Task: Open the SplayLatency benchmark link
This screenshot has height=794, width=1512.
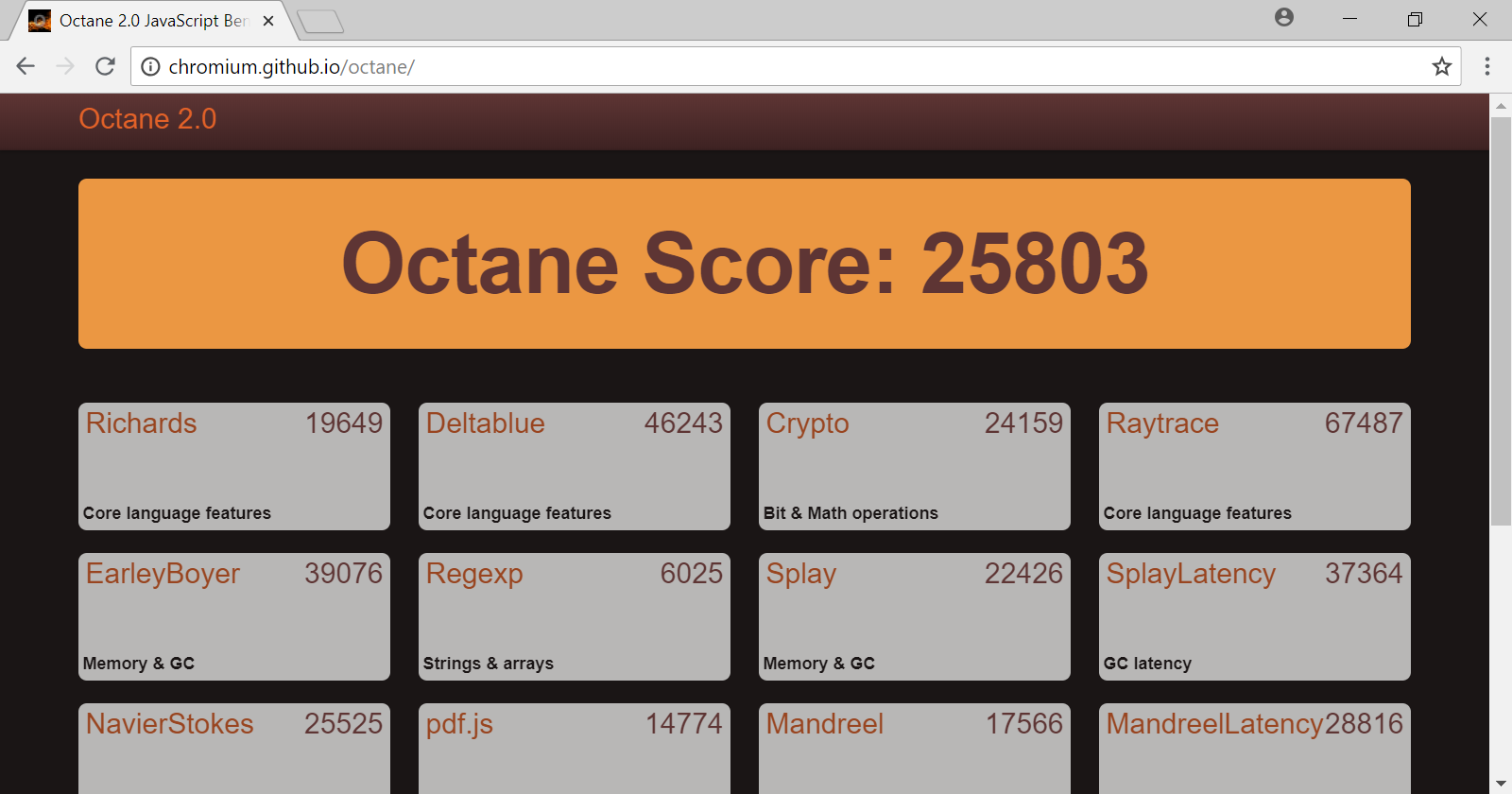Action: point(1191,575)
